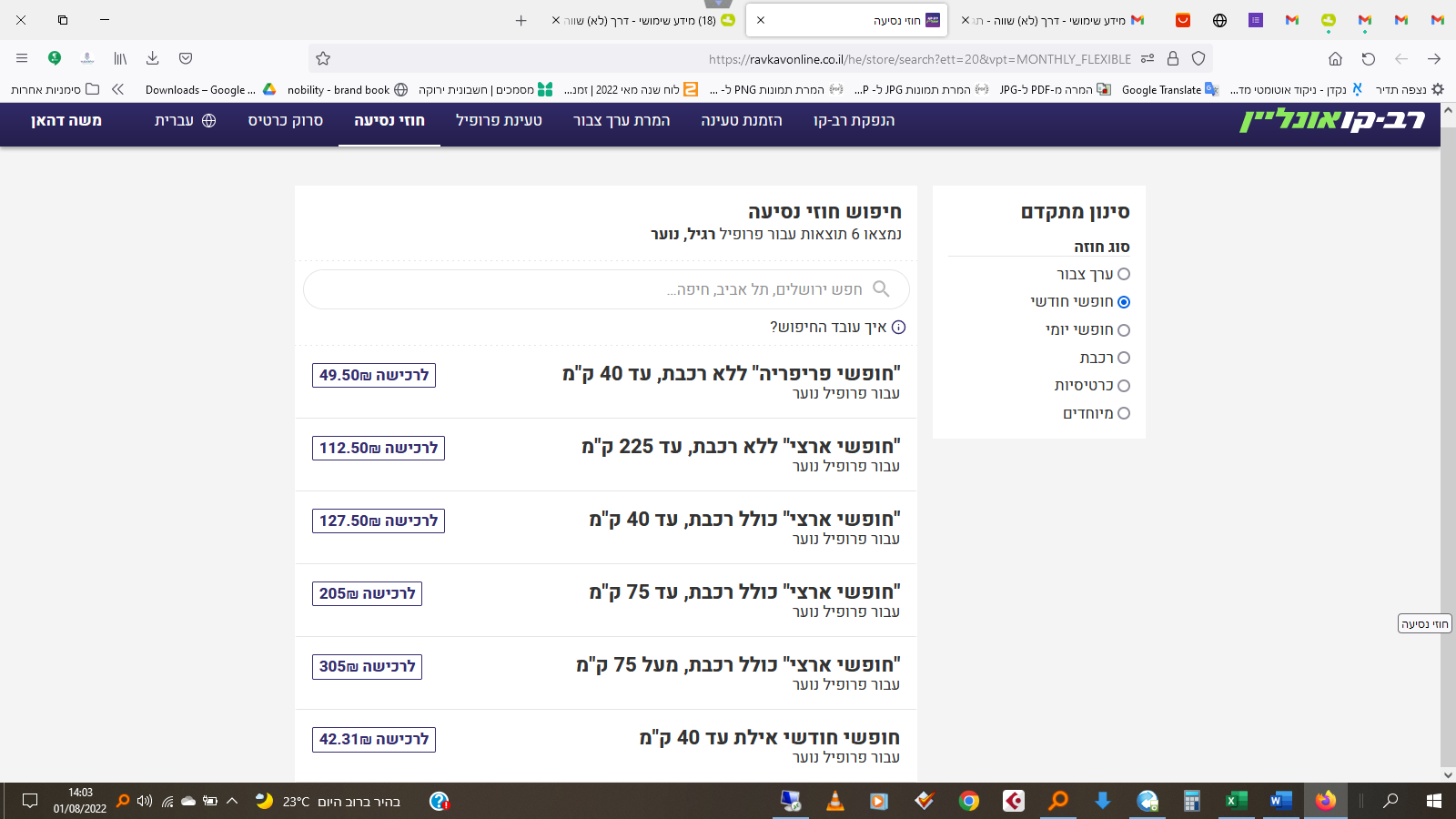Click the לרכישה ₪127.50 button
This screenshot has width=1456, height=819.
click(x=379, y=521)
